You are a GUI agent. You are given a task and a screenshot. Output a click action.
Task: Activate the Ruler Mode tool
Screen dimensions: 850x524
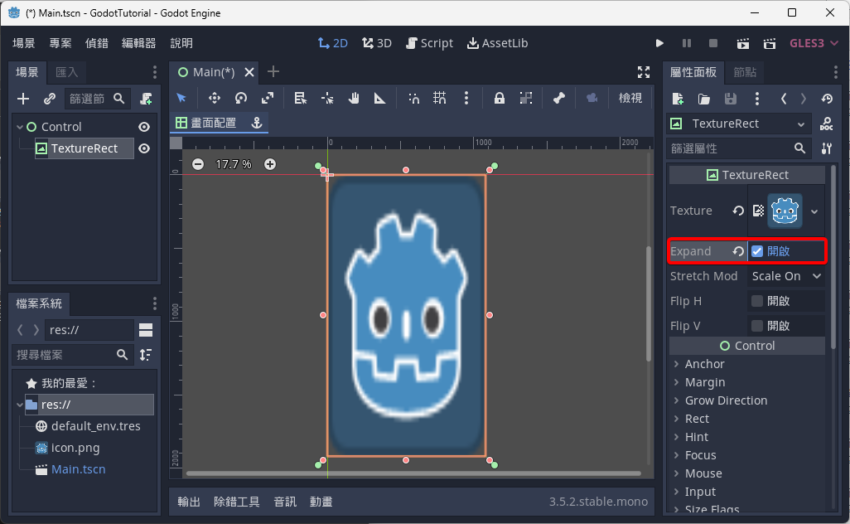(379, 98)
